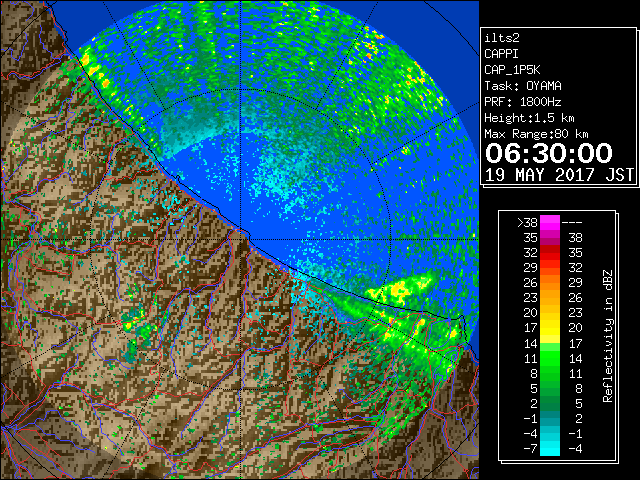This screenshot has height=480, width=640.
Task: Pick the bright cyan bottom swatch of scale
Action: 550,449
